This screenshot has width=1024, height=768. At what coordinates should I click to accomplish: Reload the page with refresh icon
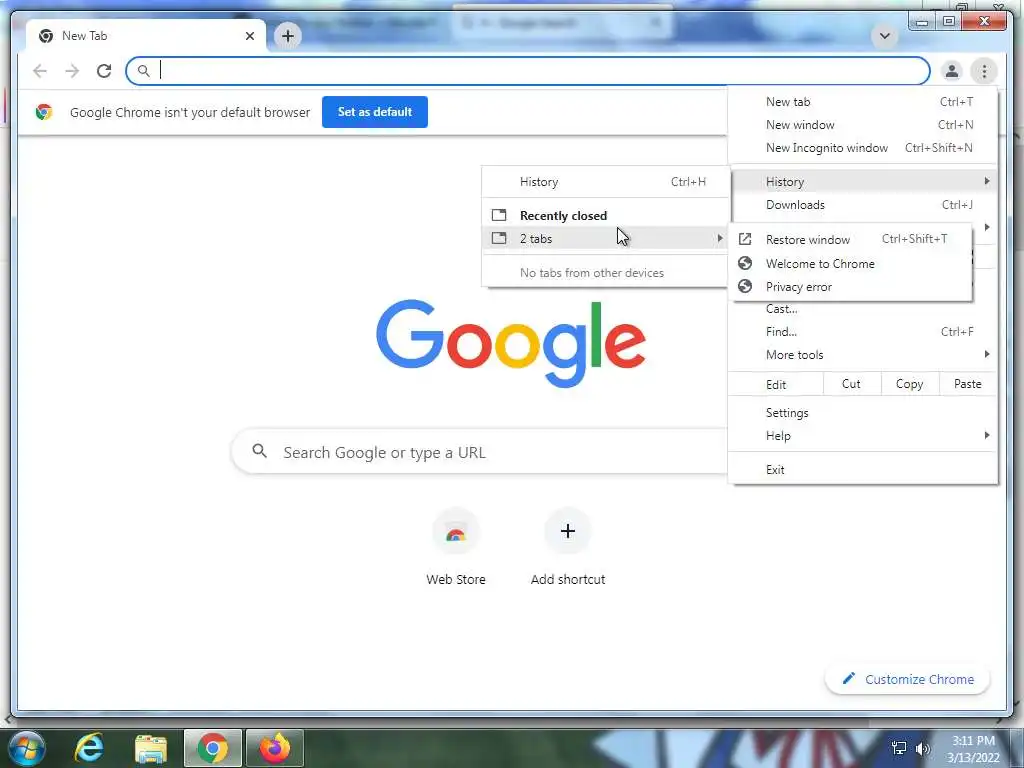pos(104,71)
